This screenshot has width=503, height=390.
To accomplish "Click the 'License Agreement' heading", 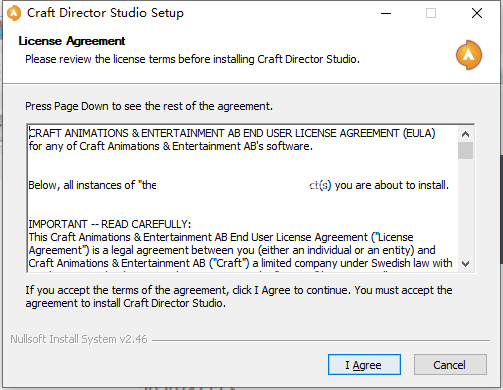I will click(72, 41).
